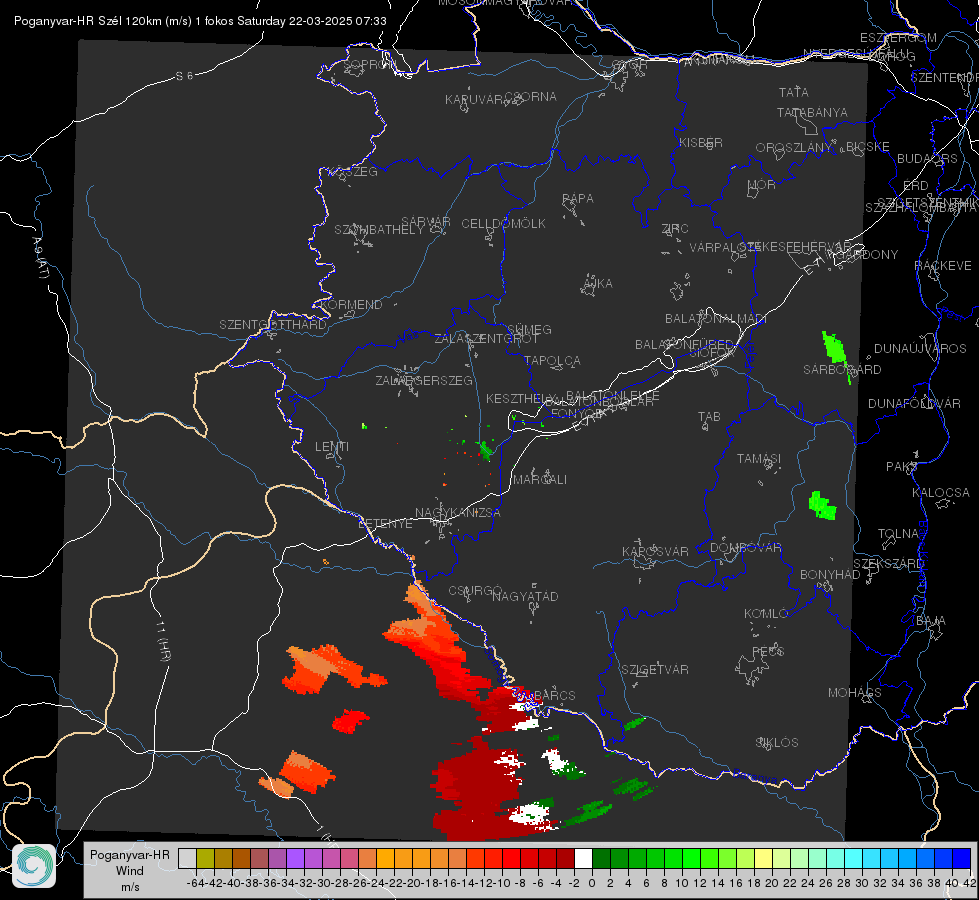The height and width of the screenshot is (900, 979).
Task: Click the KAPOSVAR city label
Action: click(655, 551)
